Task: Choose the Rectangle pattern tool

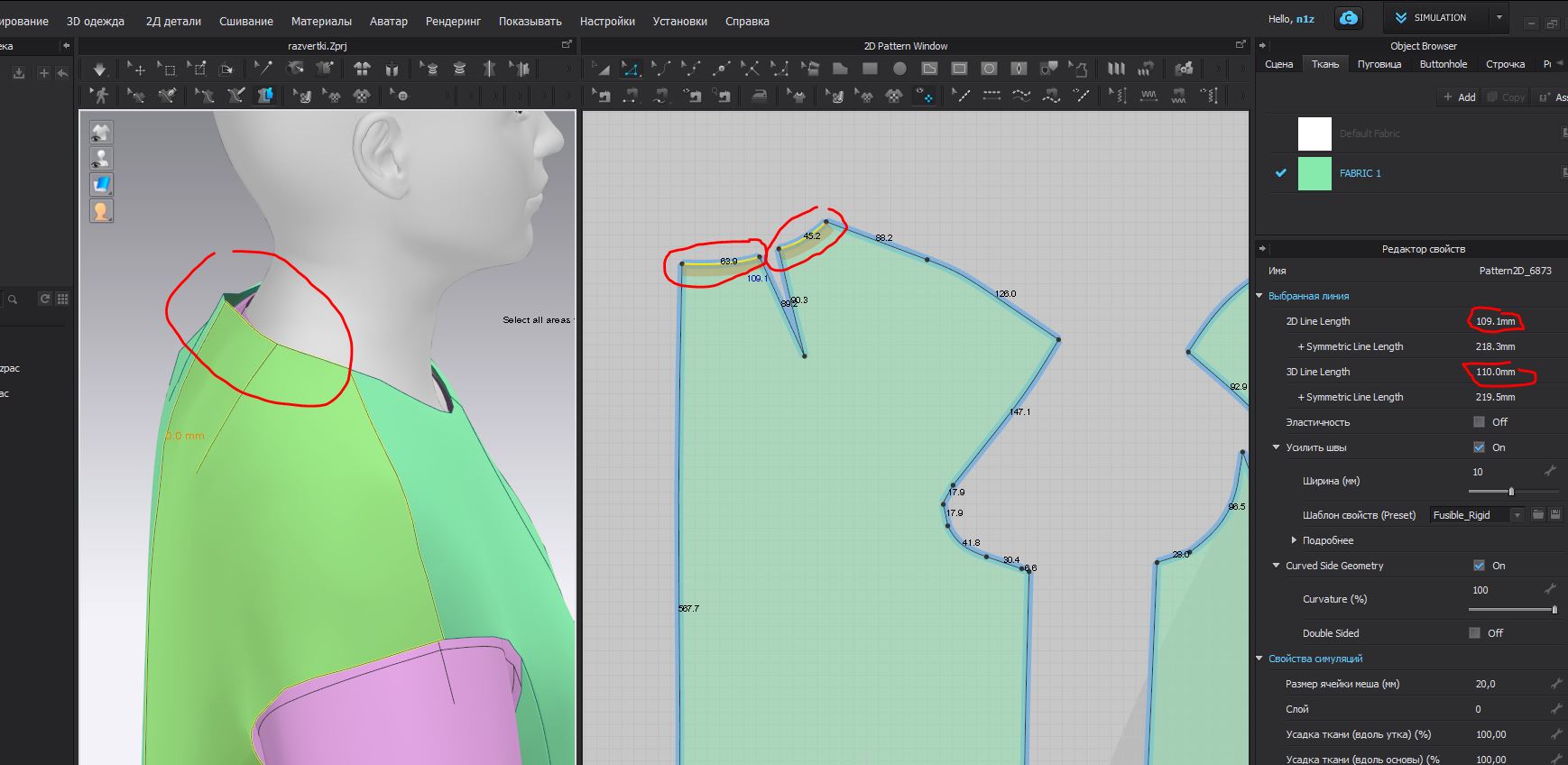Action: click(870, 69)
